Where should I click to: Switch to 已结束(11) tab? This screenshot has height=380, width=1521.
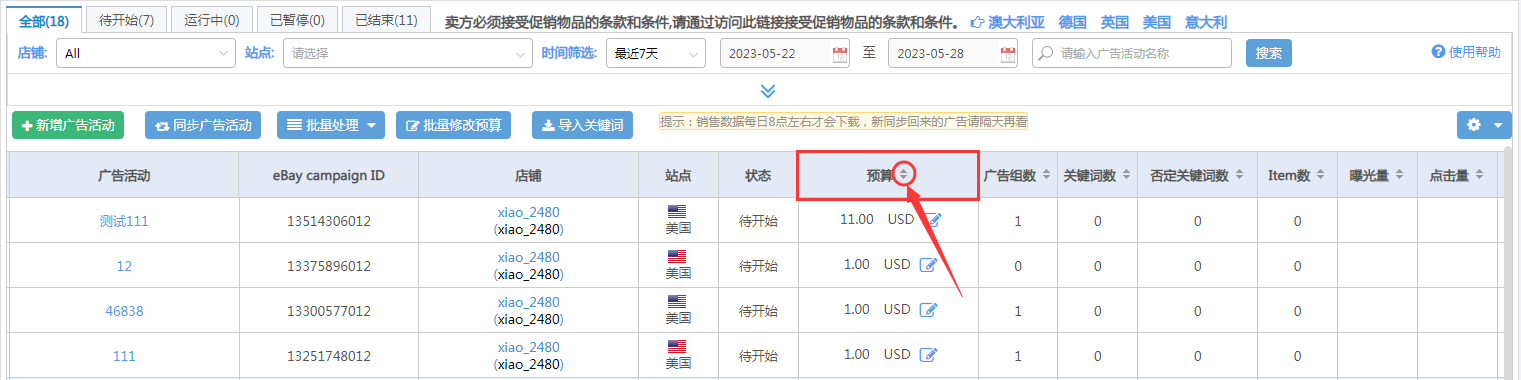coord(386,20)
